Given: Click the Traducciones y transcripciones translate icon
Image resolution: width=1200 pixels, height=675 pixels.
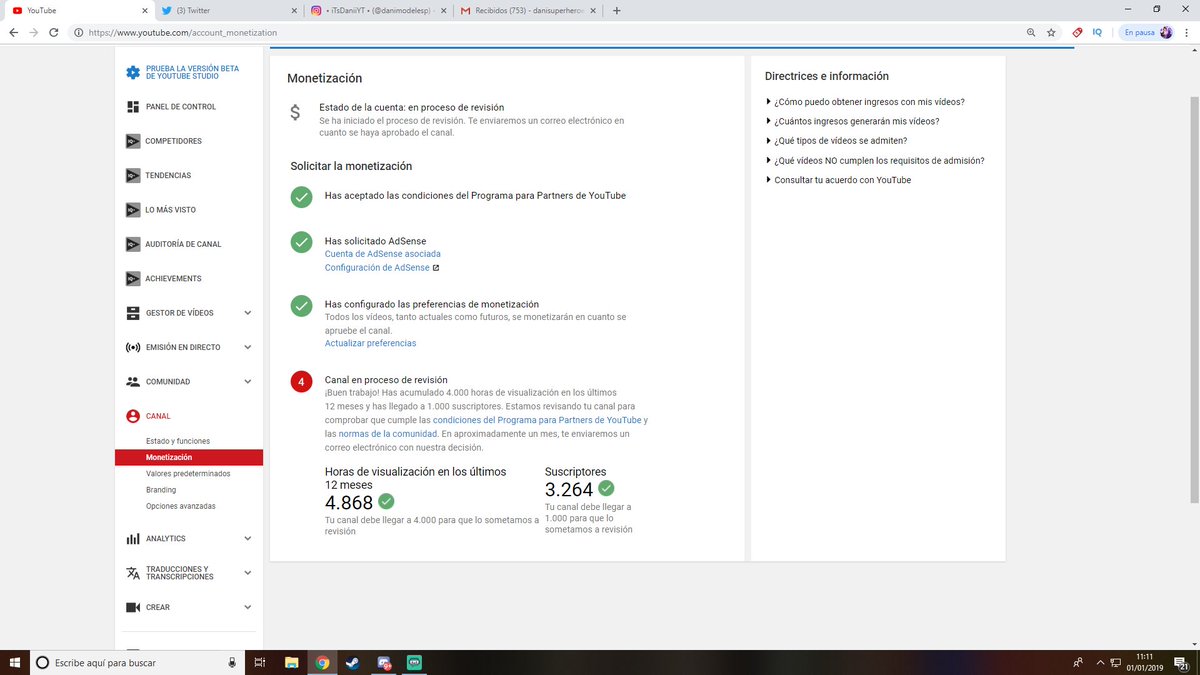Looking at the screenshot, I should coord(133,573).
